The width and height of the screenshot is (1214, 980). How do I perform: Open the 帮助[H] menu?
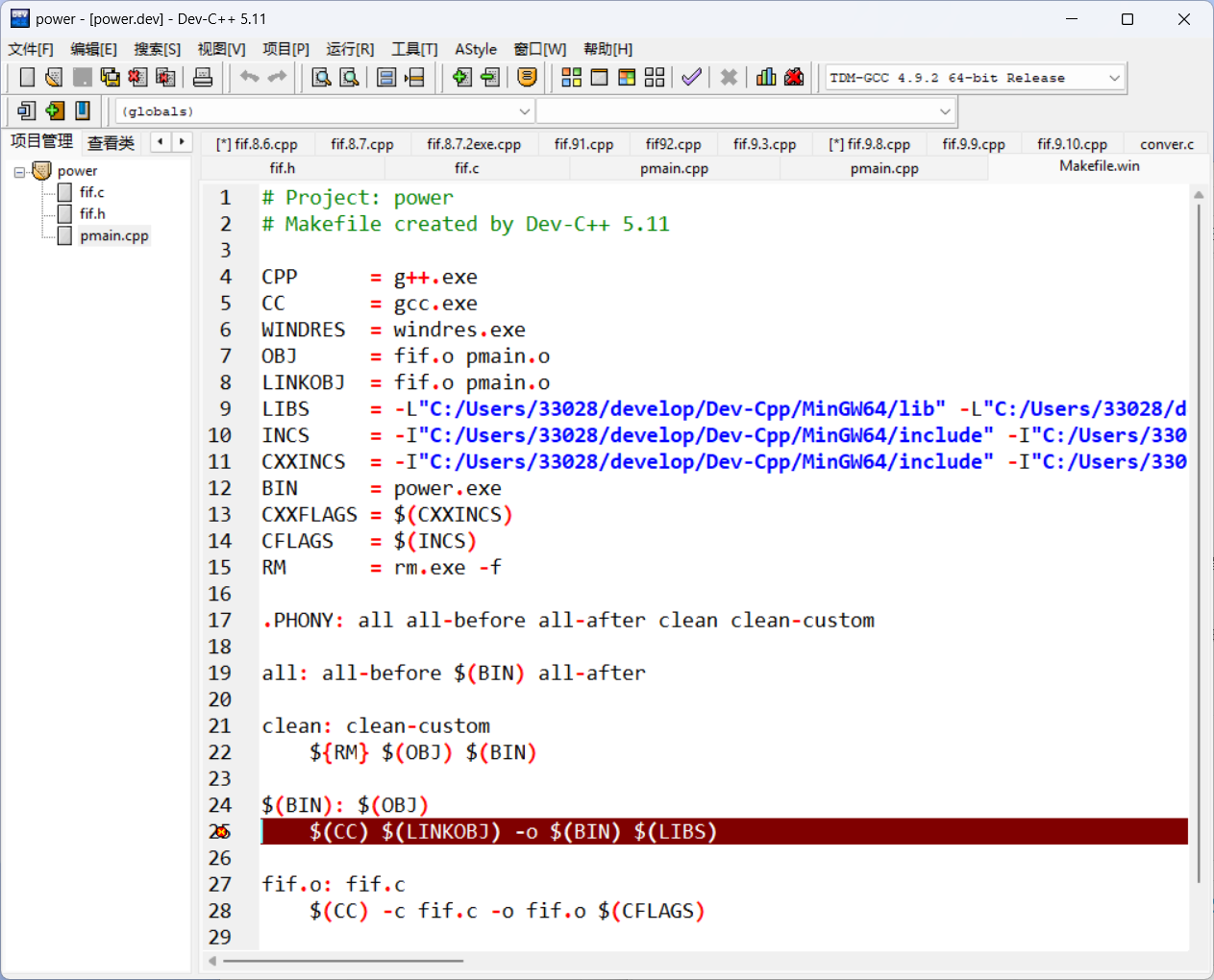(x=607, y=49)
